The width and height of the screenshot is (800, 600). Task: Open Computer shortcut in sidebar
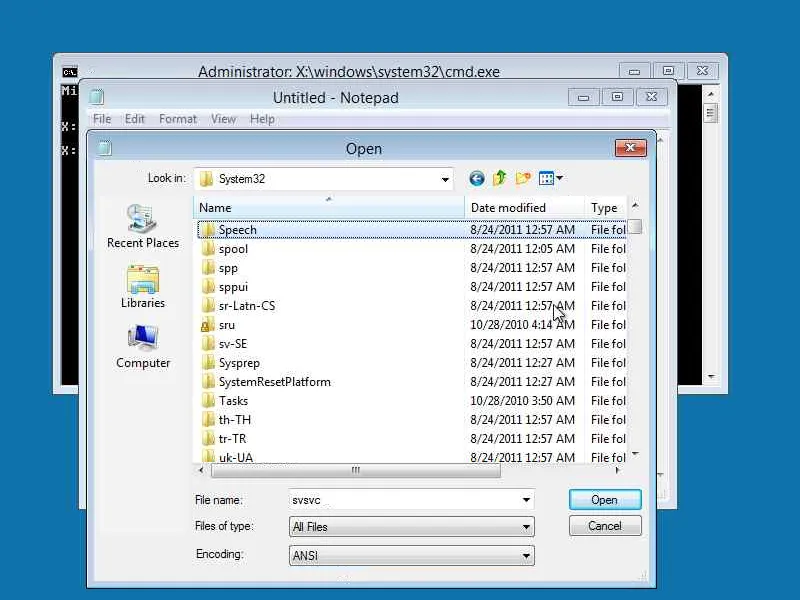pyautogui.click(x=143, y=347)
